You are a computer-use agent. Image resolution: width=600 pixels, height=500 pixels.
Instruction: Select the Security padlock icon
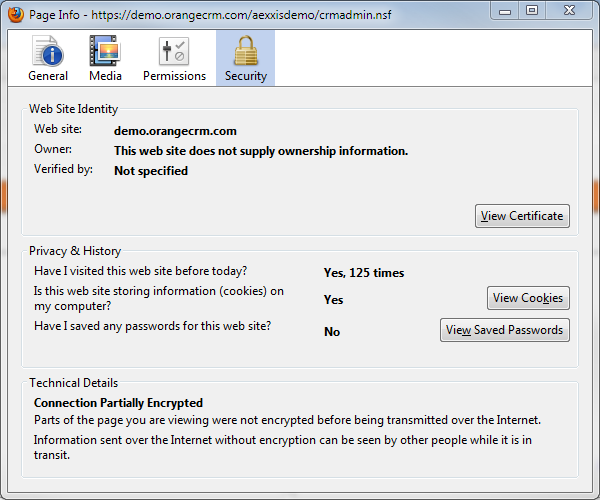(245, 51)
